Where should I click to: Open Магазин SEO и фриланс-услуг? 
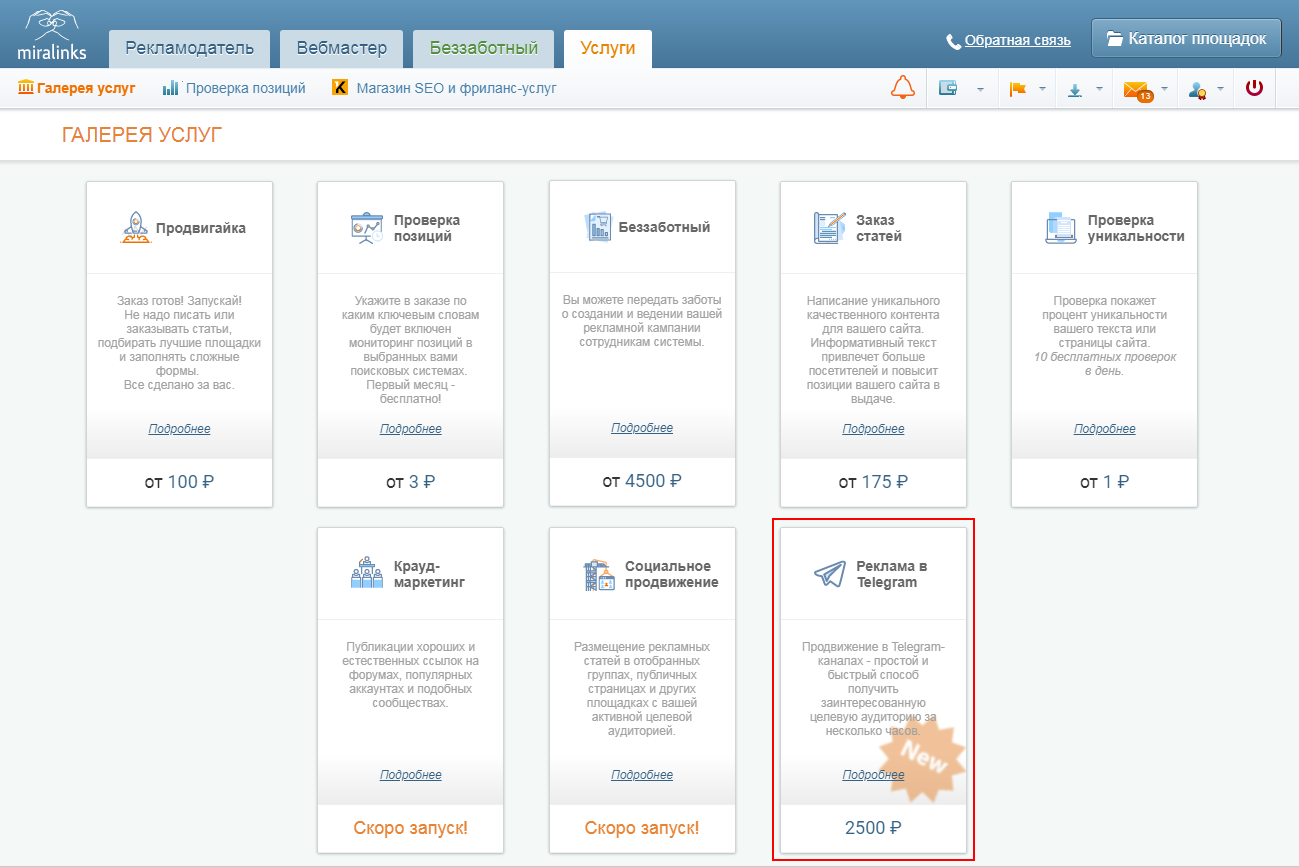456,88
